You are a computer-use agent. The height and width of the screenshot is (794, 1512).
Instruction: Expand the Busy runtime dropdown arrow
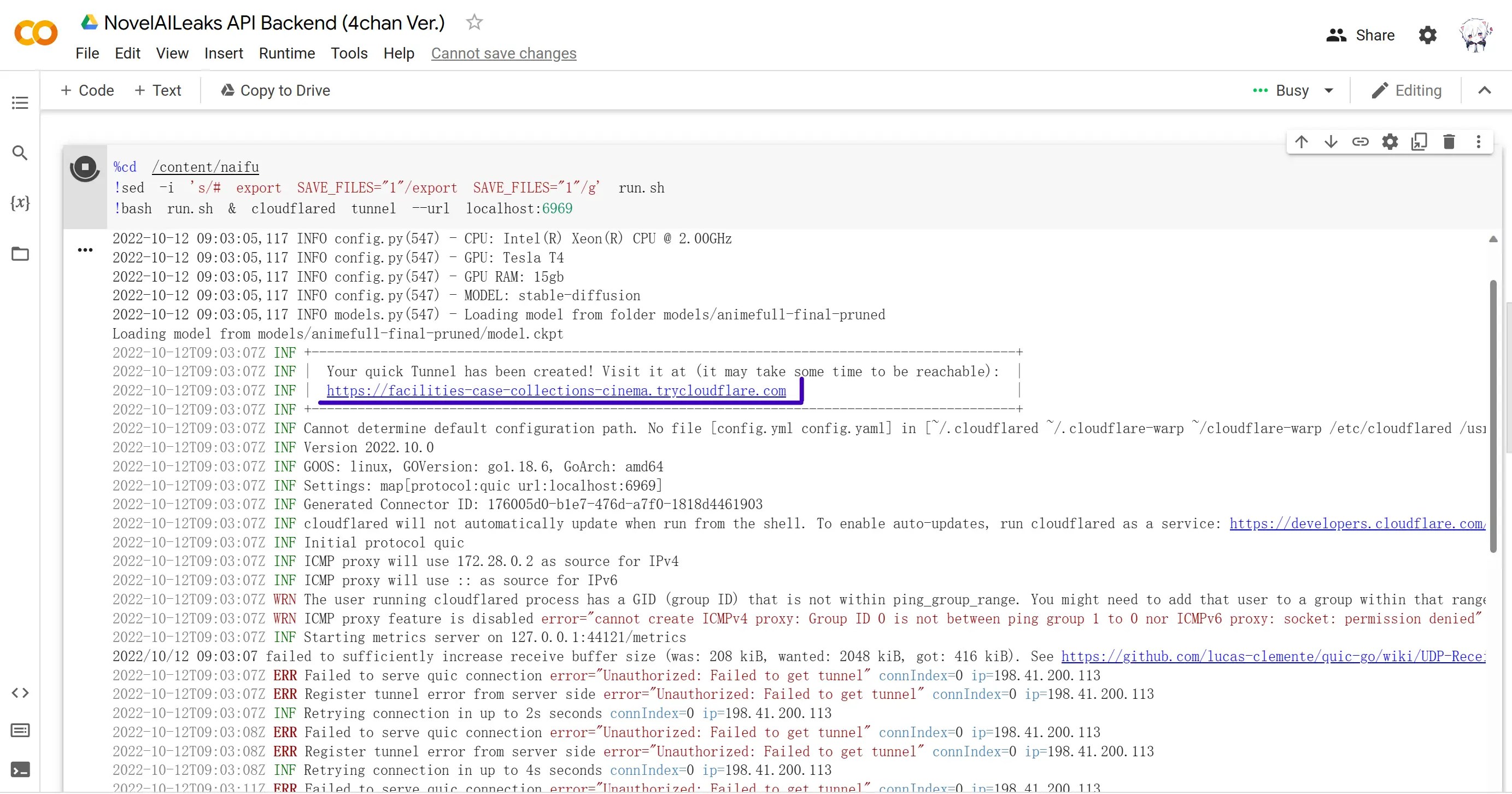point(1329,90)
